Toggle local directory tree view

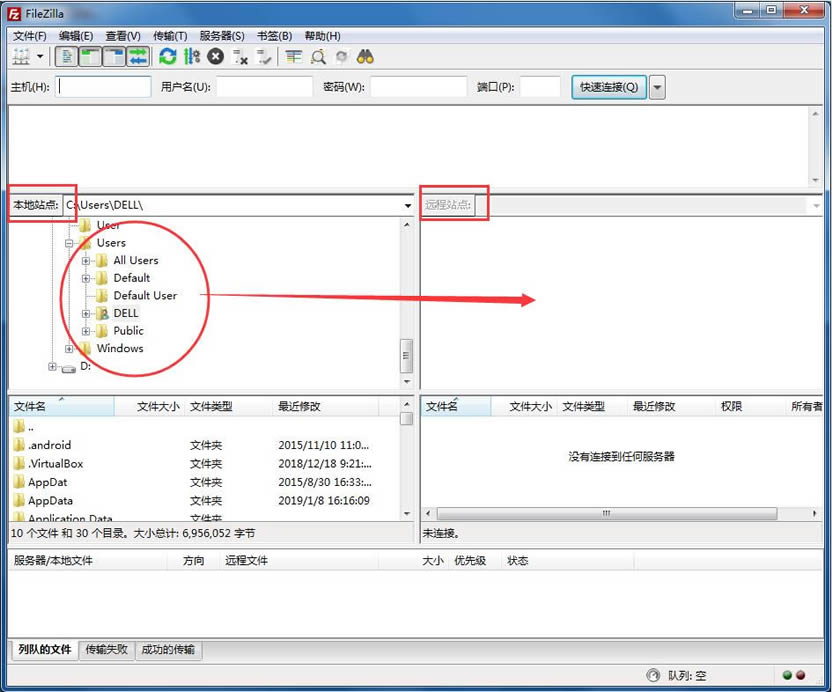(89, 57)
